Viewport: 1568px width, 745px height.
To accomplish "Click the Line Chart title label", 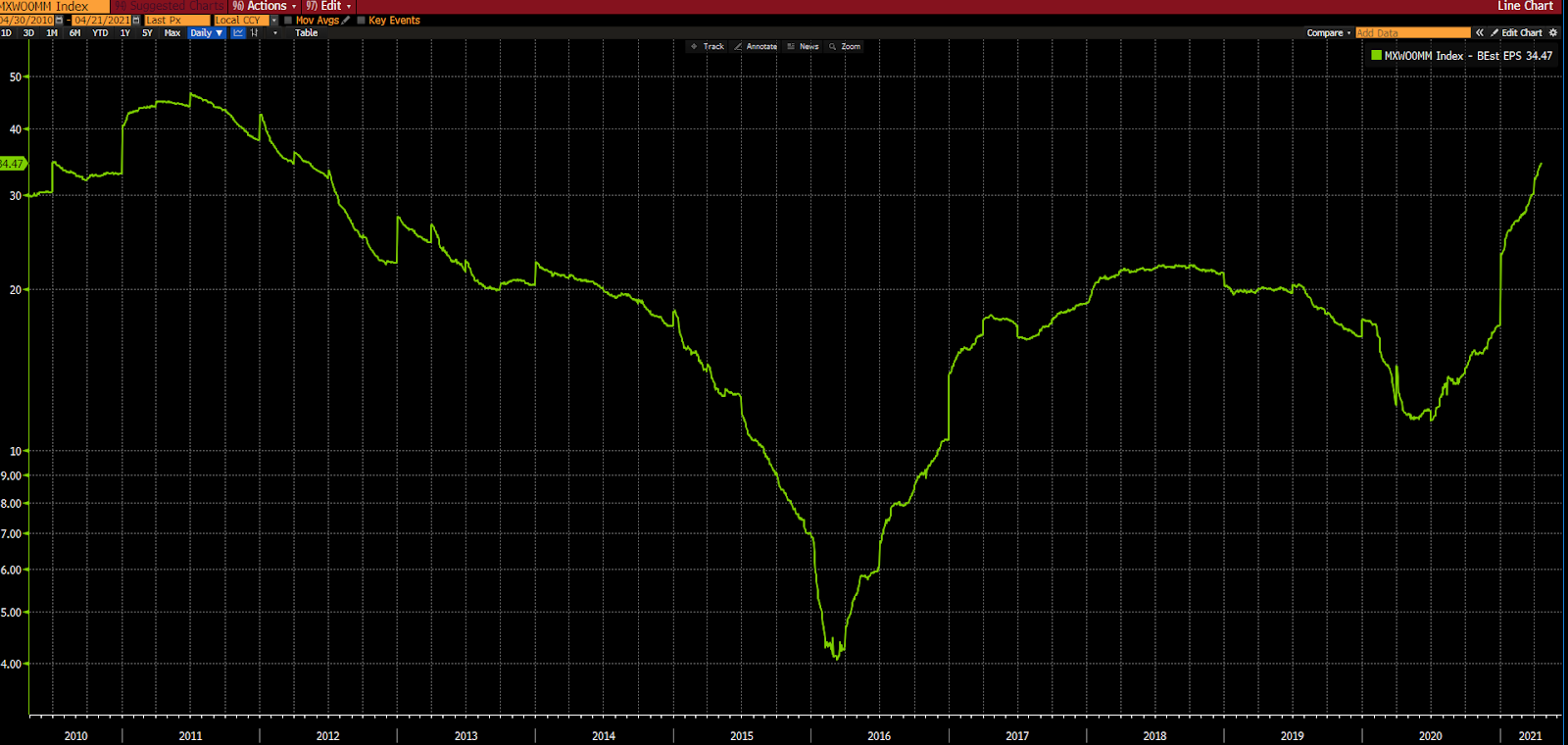I will point(1525,6).
